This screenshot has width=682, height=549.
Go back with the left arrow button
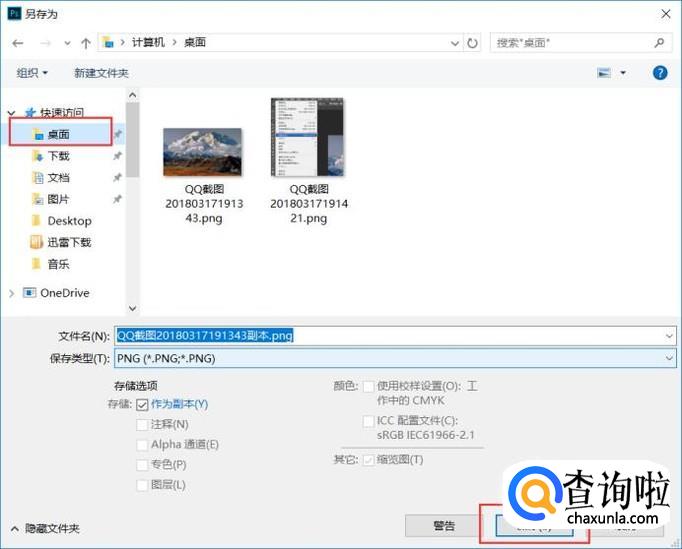pos(18,43)
